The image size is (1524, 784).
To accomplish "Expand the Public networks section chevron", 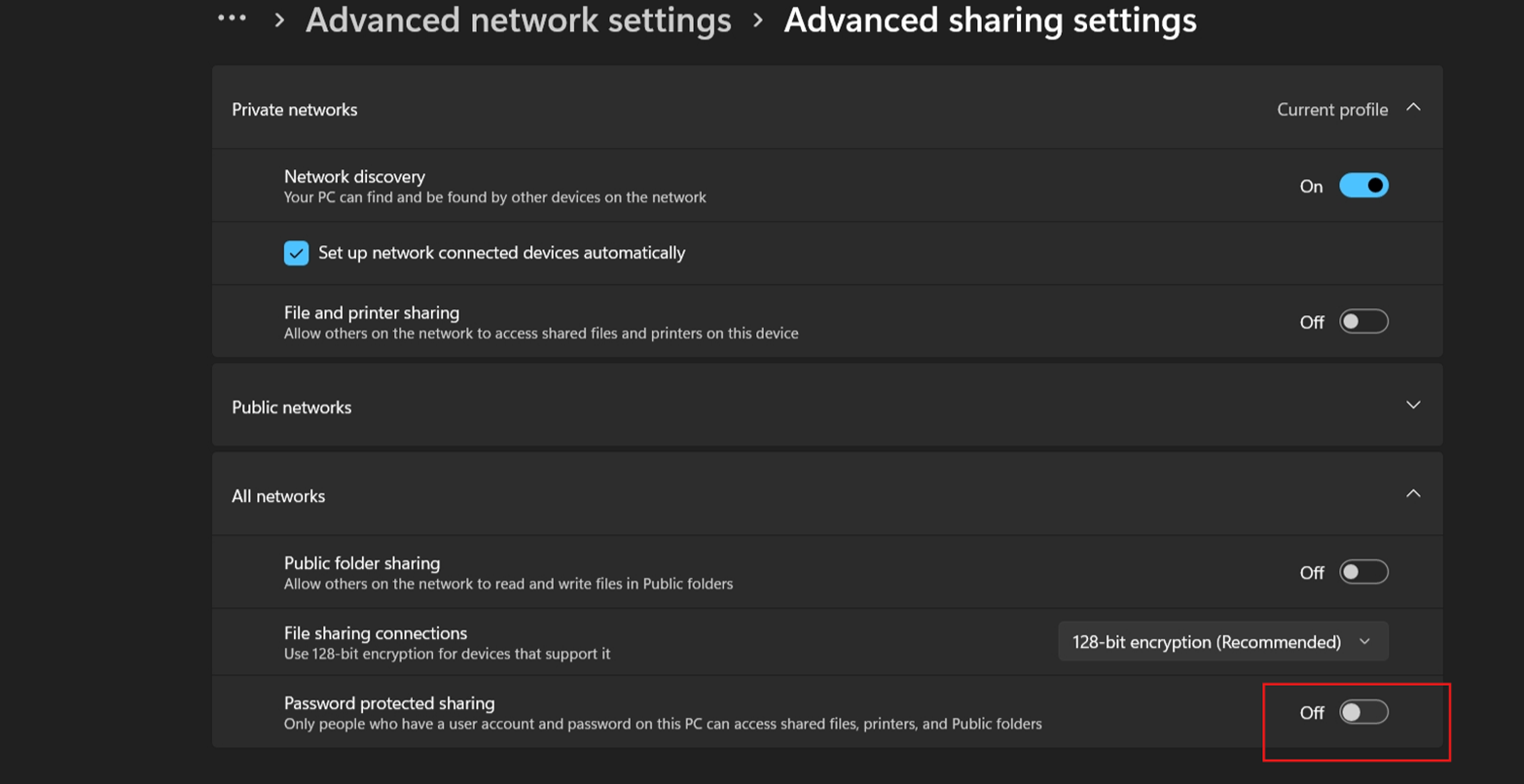I will (x=1413, y=406).
